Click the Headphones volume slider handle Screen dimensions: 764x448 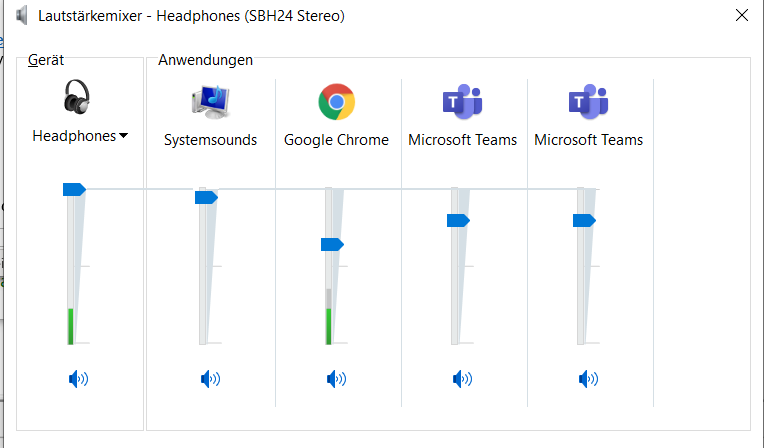pos(75,189)
